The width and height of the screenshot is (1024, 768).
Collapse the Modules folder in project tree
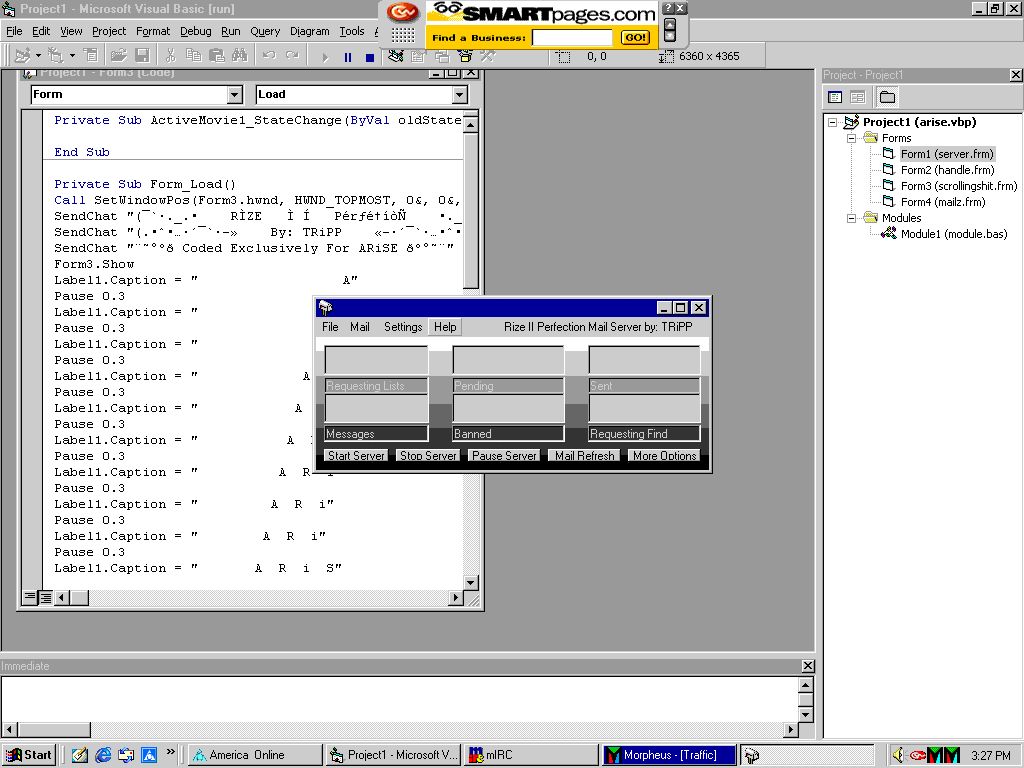click(853, 218)
